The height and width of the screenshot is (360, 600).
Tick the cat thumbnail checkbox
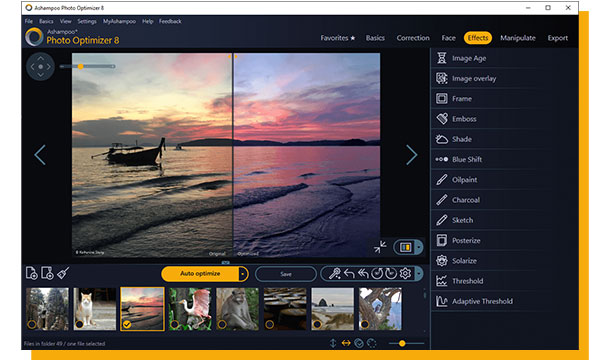coord(79,324)
